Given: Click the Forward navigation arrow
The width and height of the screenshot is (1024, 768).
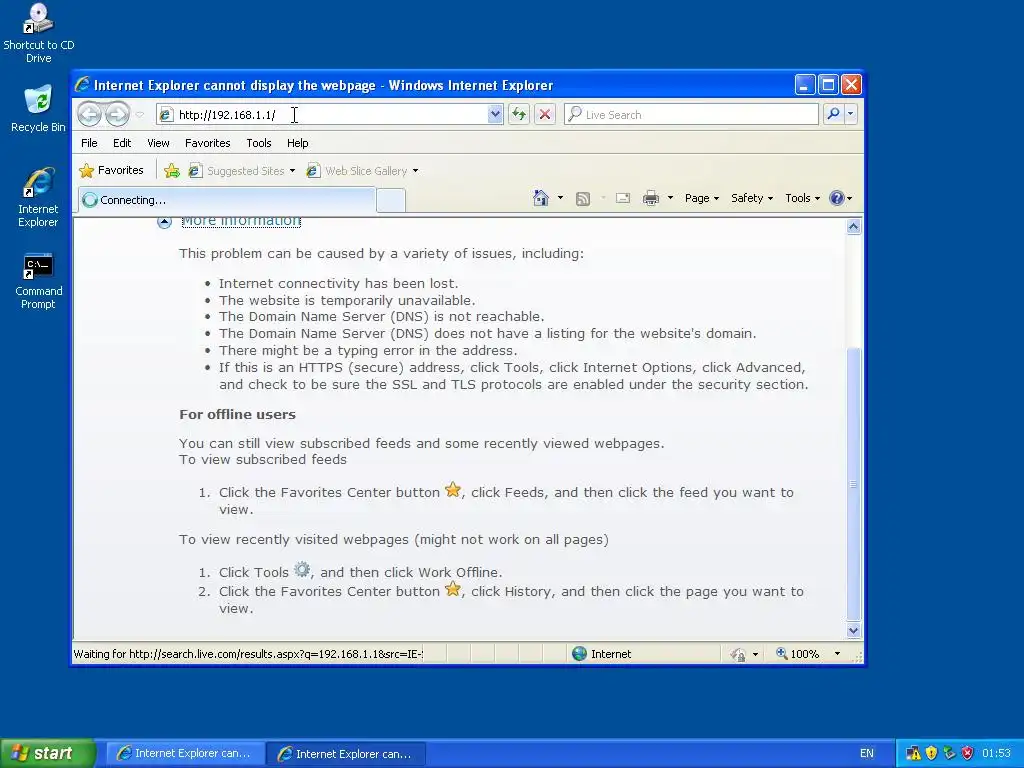Looking at the screenshot, I should pos(118,115).
